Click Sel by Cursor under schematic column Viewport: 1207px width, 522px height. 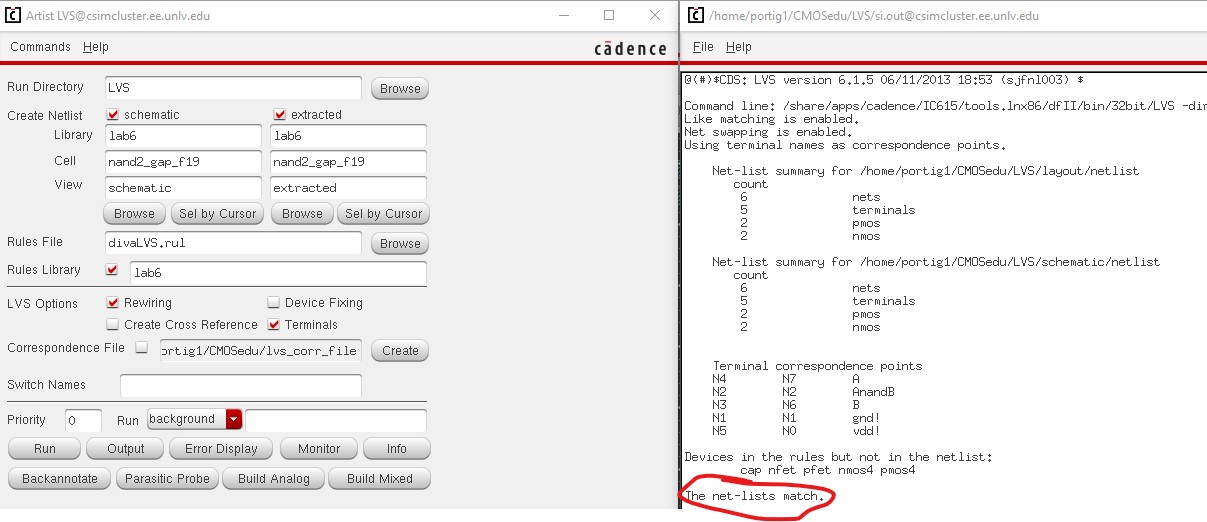pos(217,213)
